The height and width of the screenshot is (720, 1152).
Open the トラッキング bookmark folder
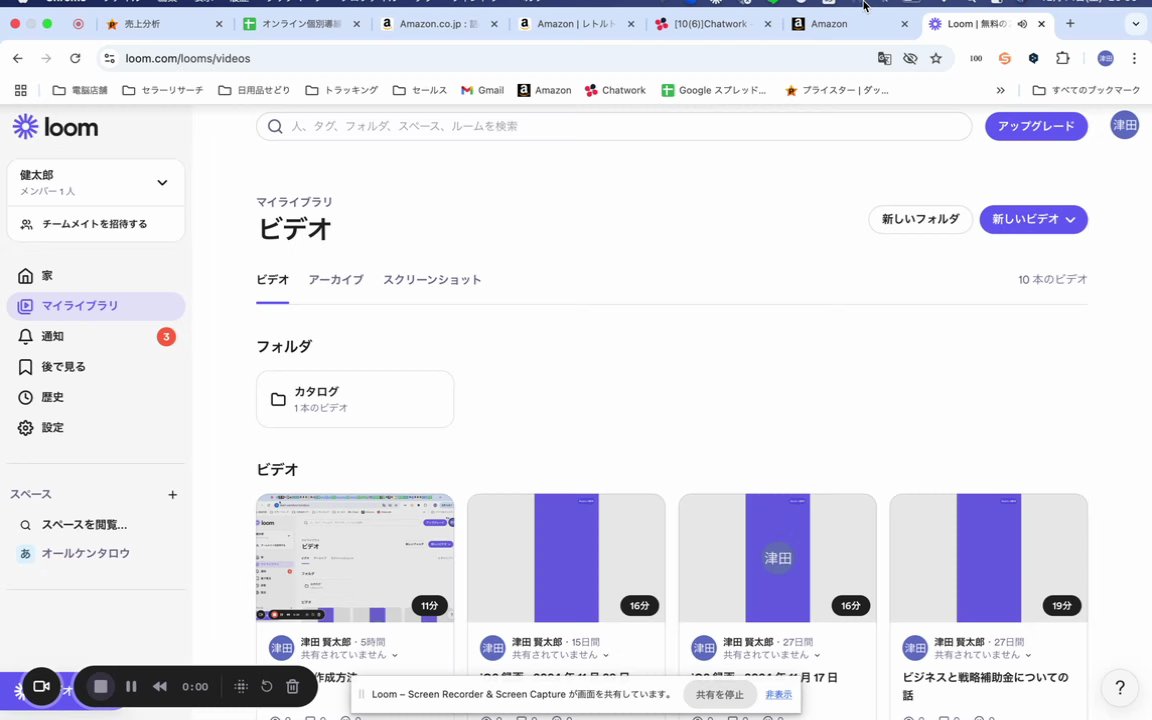point(342,90)
